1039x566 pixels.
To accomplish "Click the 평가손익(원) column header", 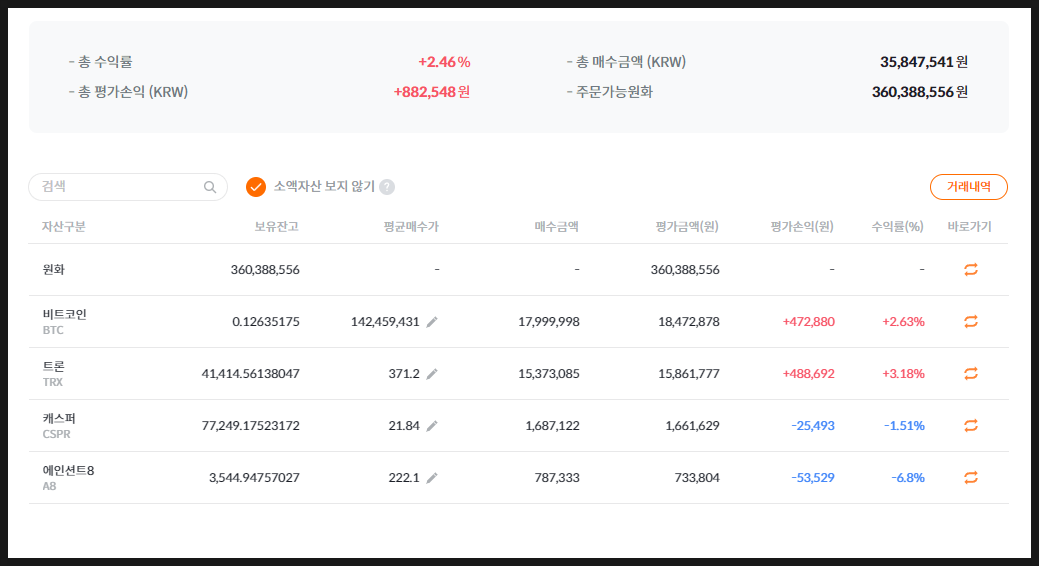I will click(802, 227).
